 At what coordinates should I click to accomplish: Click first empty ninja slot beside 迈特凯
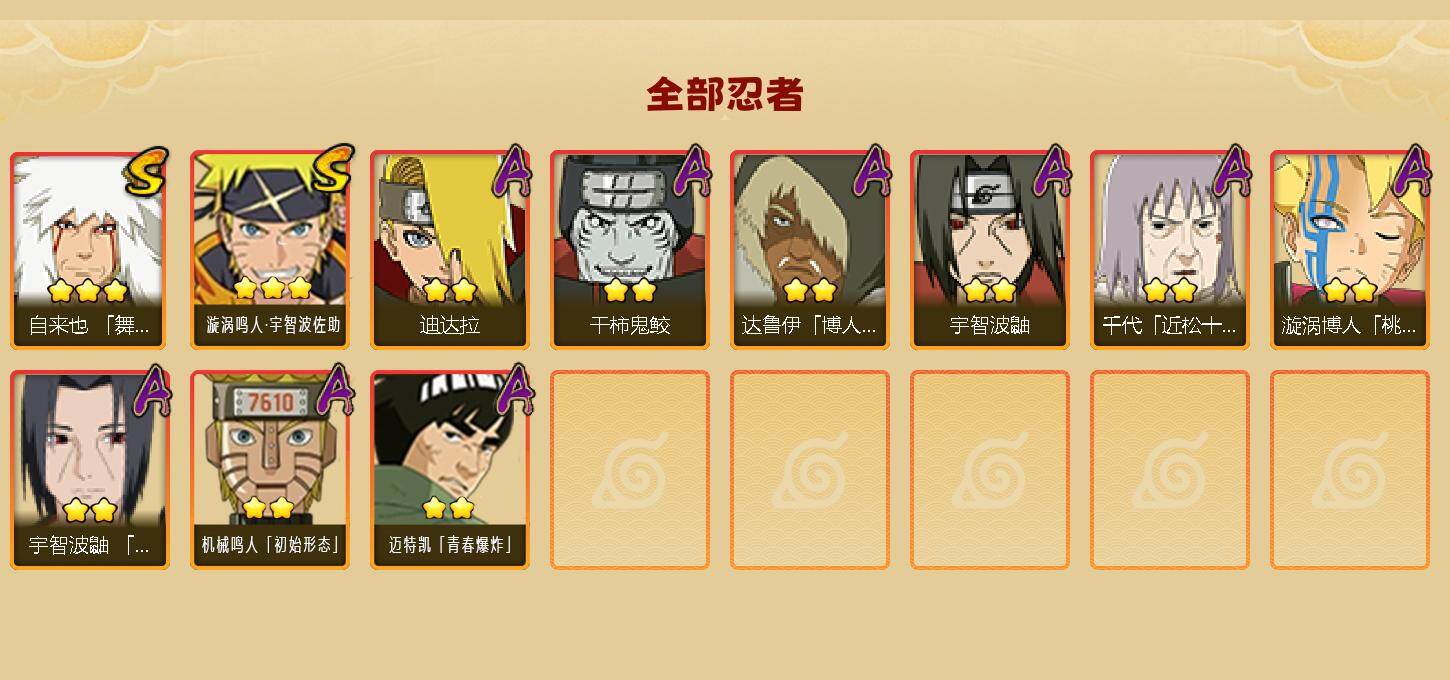click(x=630, y=470)
